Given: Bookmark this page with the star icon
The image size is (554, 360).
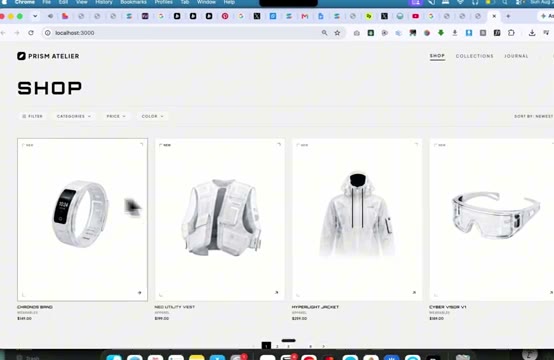Looking at the screenshot, I should coord(337,33).
